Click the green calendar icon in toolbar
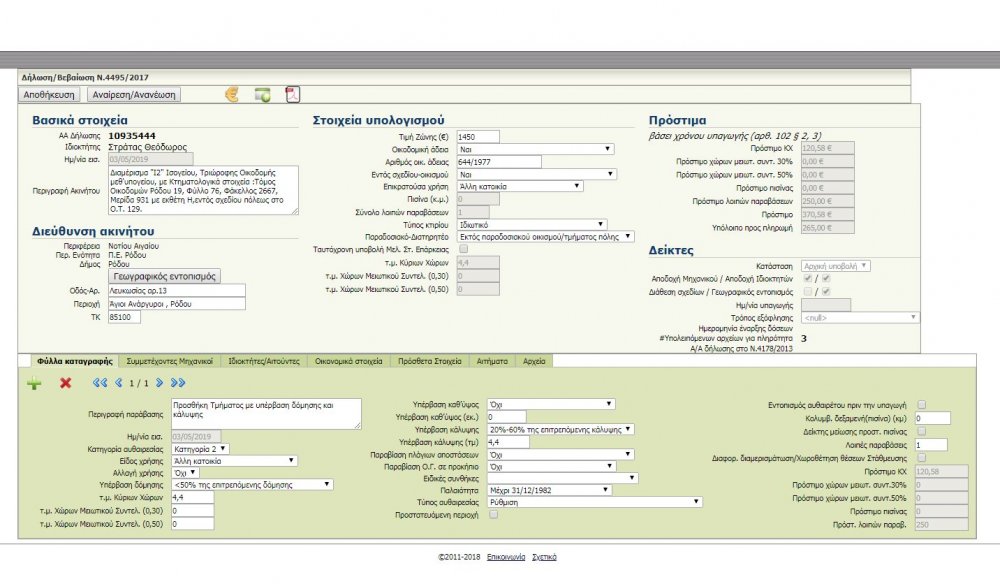The height and width of the screenshot is (584, 1000). (x=262, y=95)
